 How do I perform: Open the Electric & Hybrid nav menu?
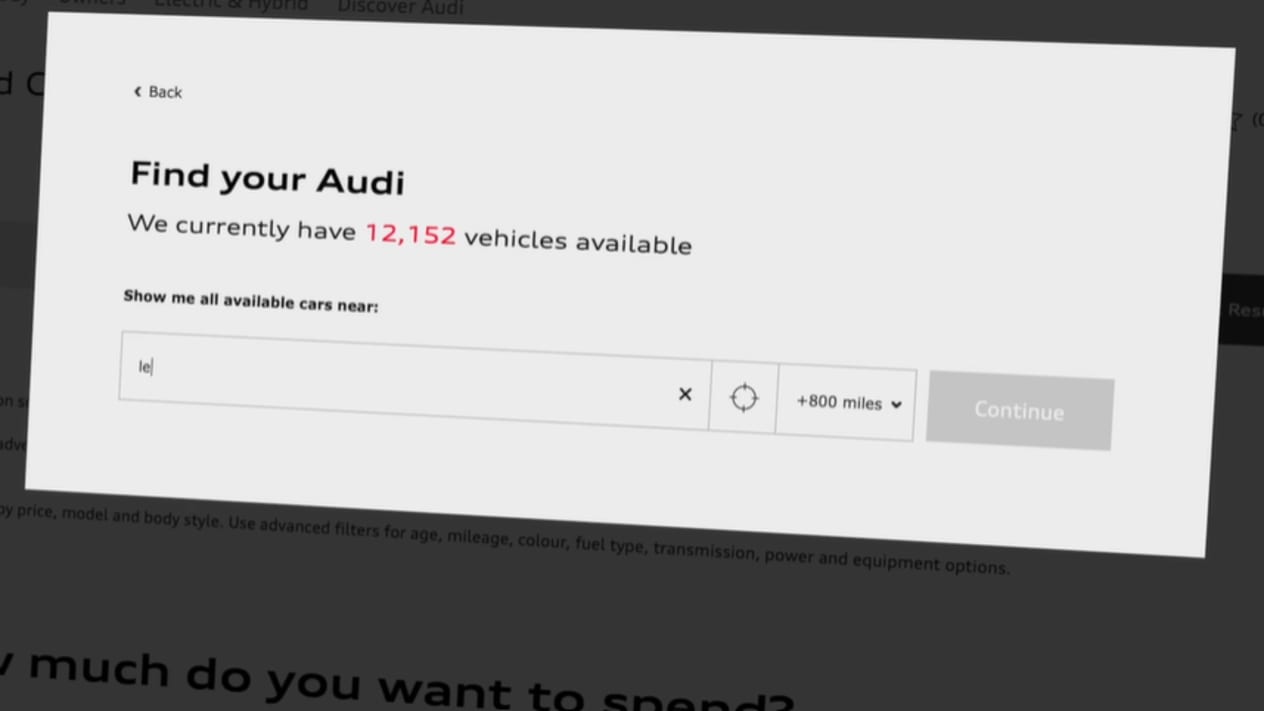[231, 5]
